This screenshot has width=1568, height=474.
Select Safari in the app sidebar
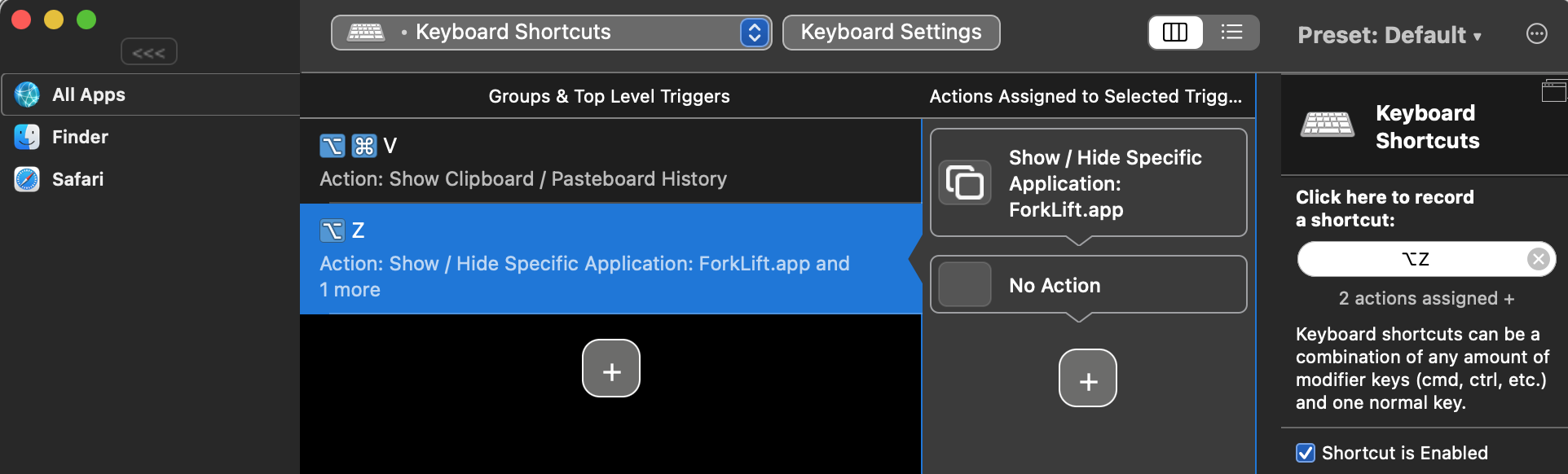(77, 179)
